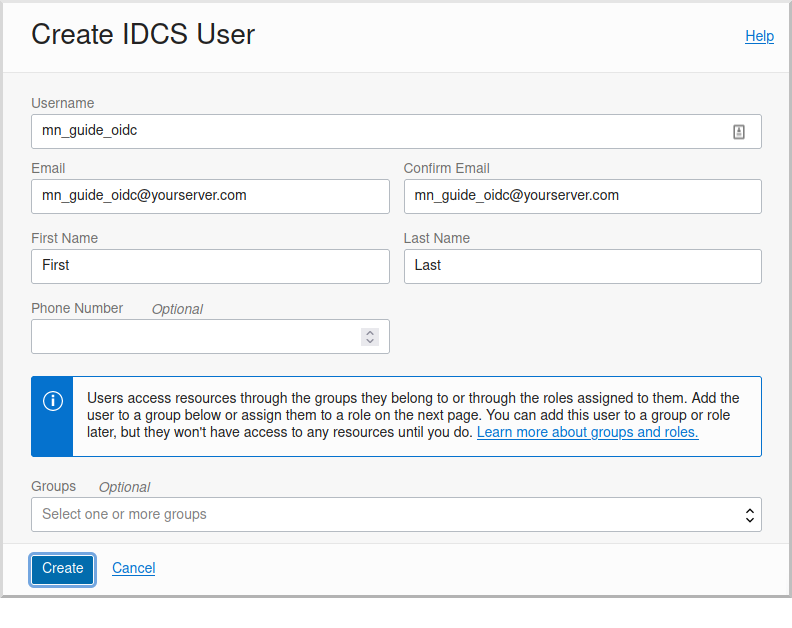Click the contact card icon in Username field
Image resolution: width=792 pixels, height=628 pixels.
738,132
